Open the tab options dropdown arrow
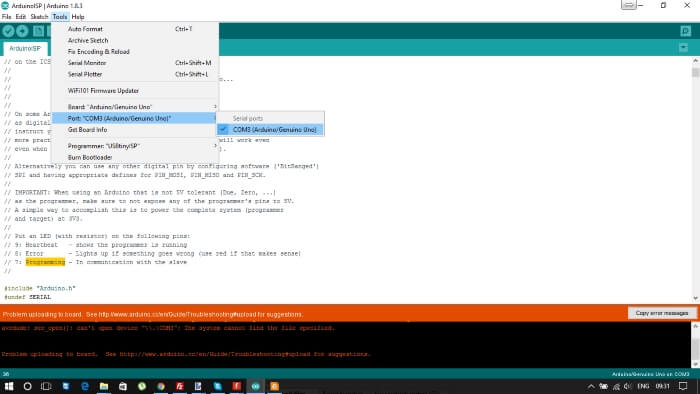Screen dimensions: 700x394 click(x=683, y=47)
